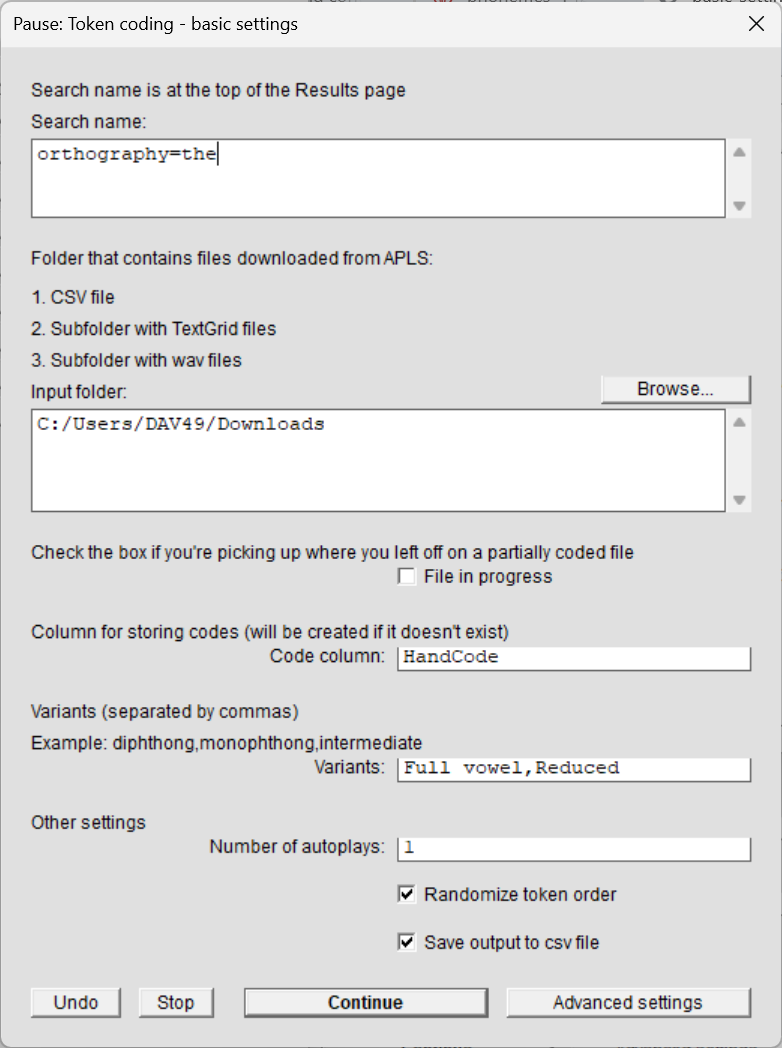Edit the Variants field
782x1048 pixels.
(x=574, y=768)
